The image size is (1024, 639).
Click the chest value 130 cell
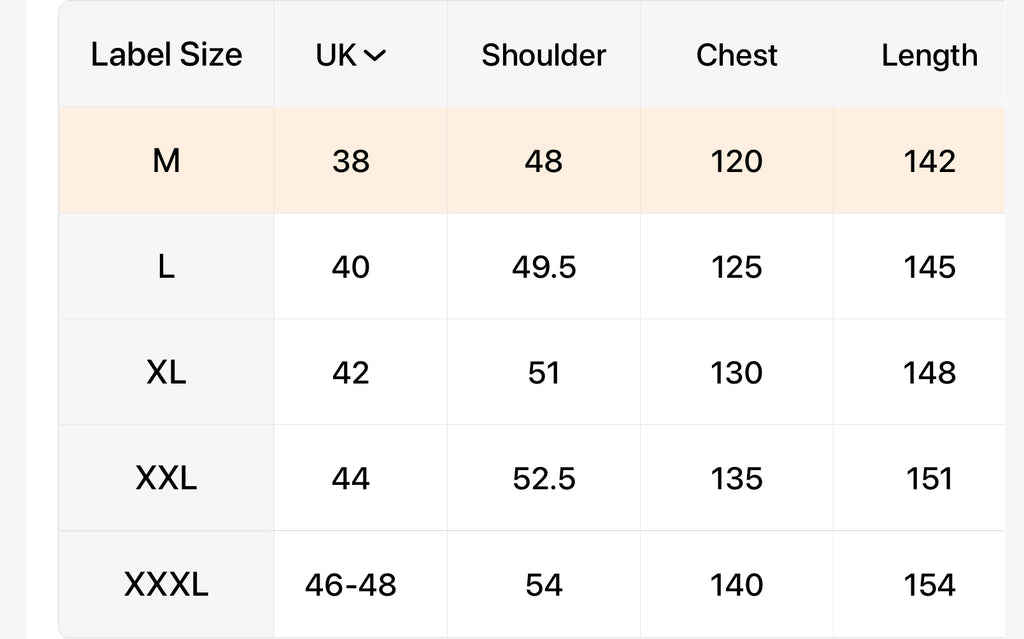737,372
